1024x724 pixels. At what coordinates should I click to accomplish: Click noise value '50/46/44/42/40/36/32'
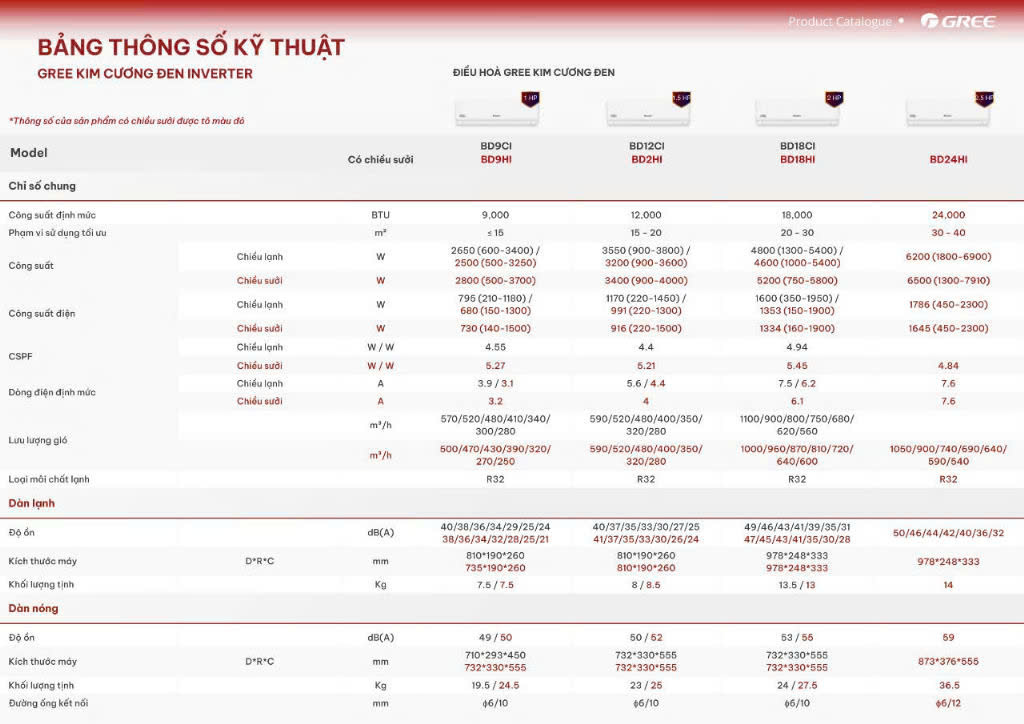[948, 533]
